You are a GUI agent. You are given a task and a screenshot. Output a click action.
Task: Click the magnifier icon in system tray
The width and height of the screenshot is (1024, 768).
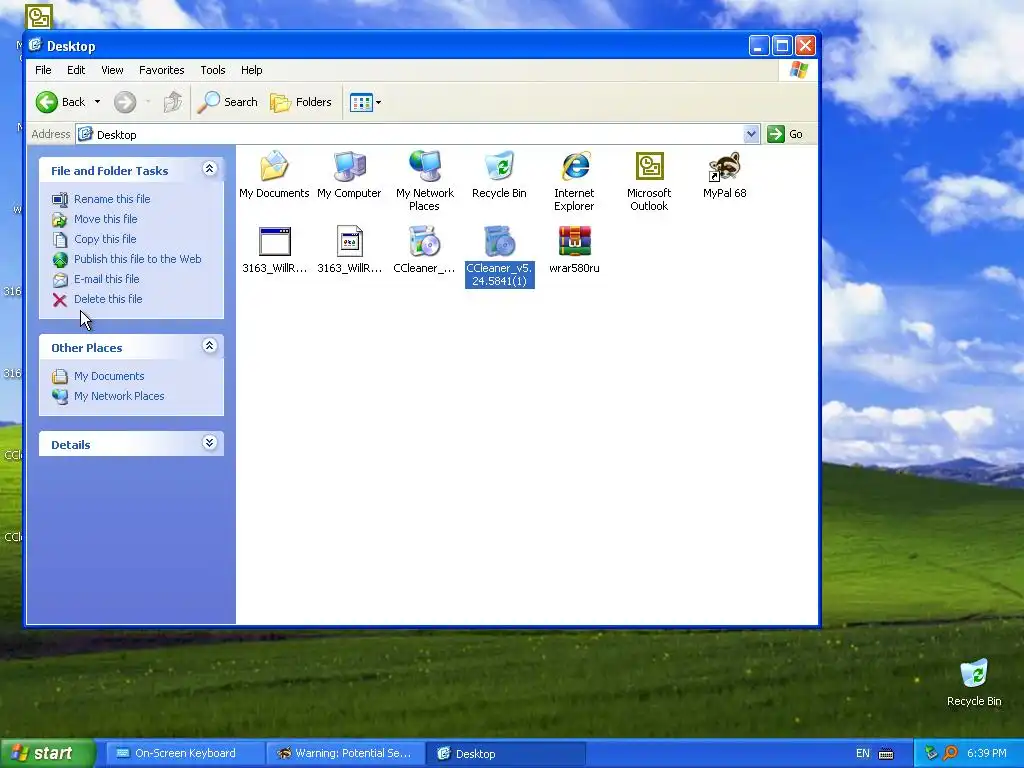point(950,754)
